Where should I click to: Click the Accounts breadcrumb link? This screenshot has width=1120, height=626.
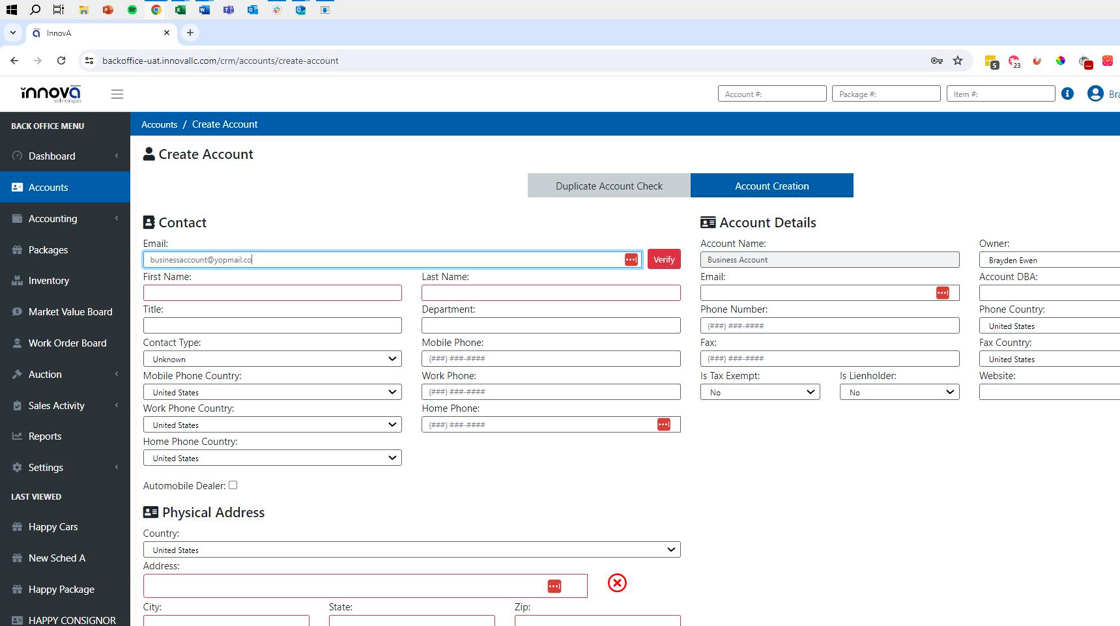[159, 124]
